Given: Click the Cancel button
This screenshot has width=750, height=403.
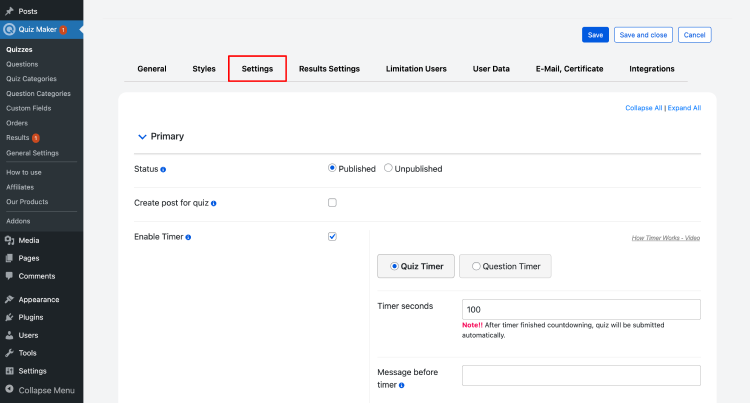Looking at the screenshot, I should (x=695, y=35).
